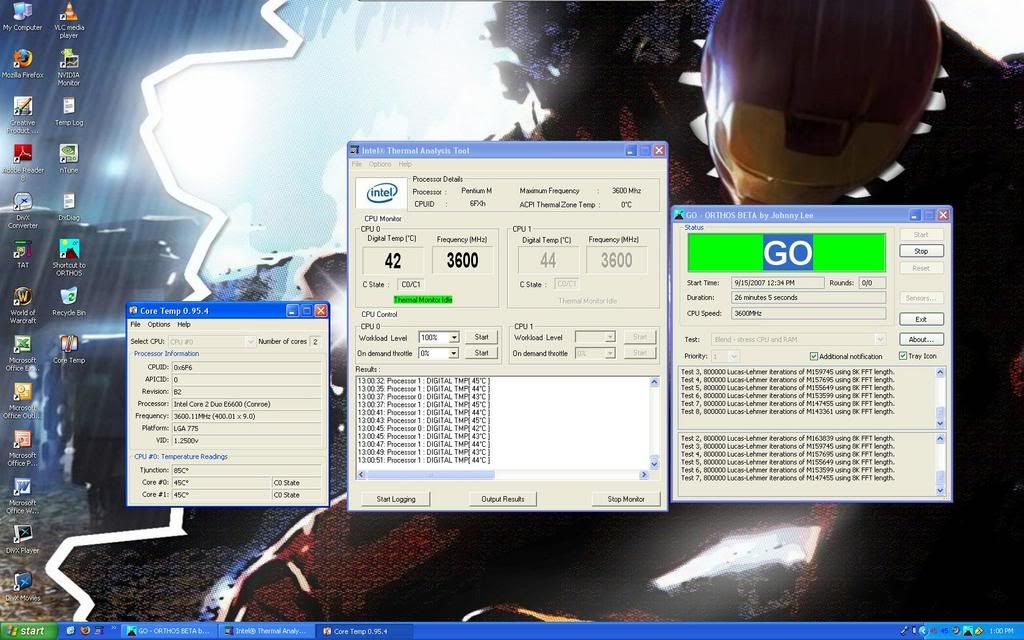This screenshot has height=640, width=1024.
Task: Click the Stop button in ORTHOS
Action: click(x=921, y=251)
